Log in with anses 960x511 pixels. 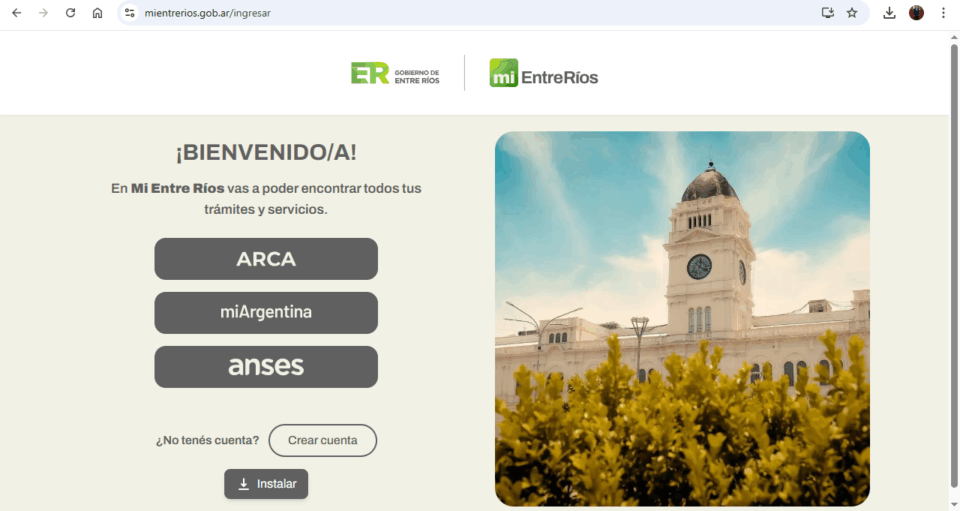266,367
